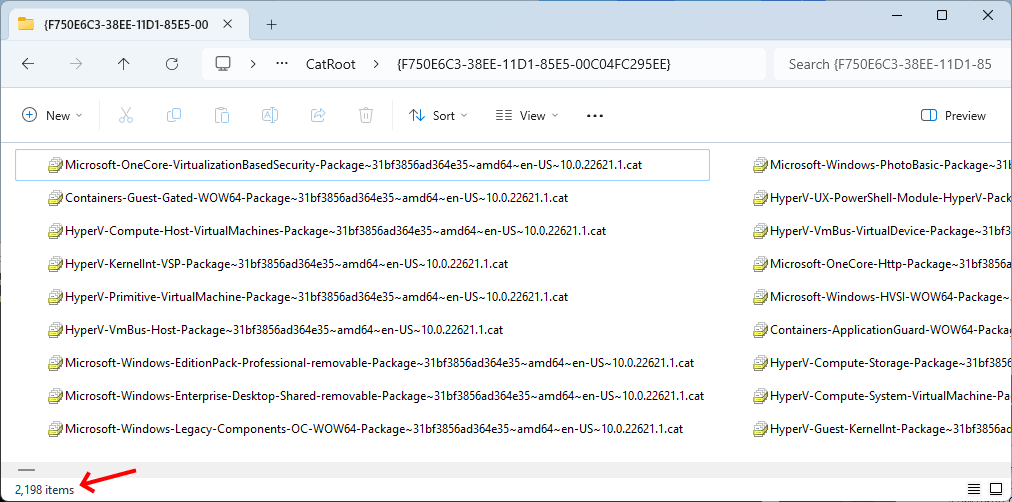
Task: Open the See more options menu
Action: click(595, 116)
